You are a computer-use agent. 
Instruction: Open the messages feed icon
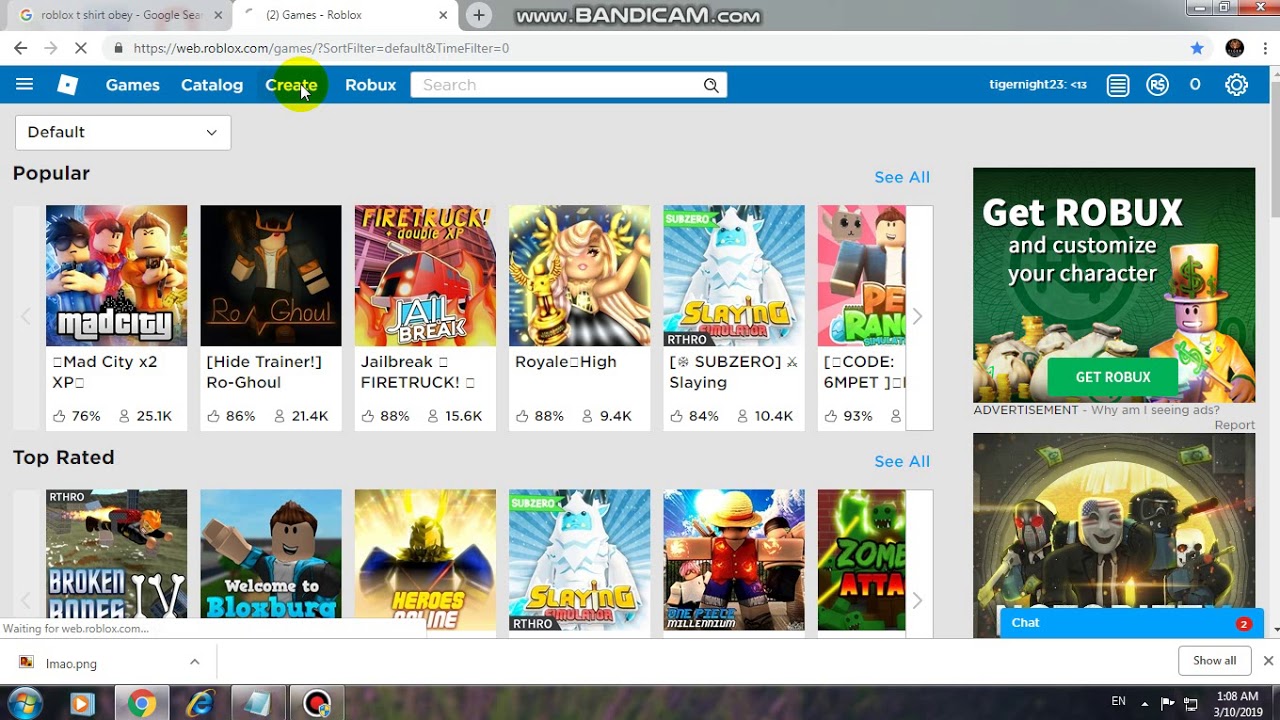(1118, 85)
